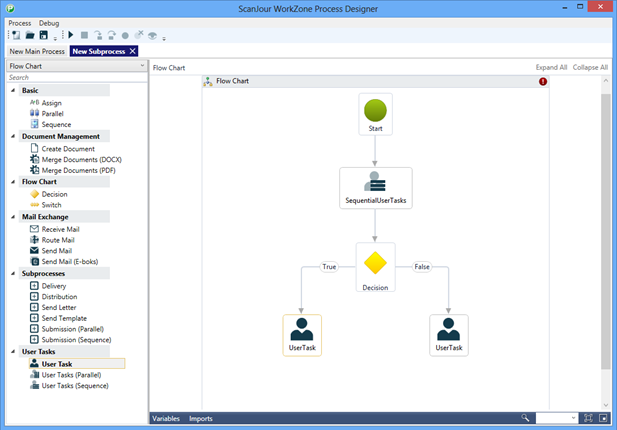Collapse the User Tasks group

click(13, 352)
